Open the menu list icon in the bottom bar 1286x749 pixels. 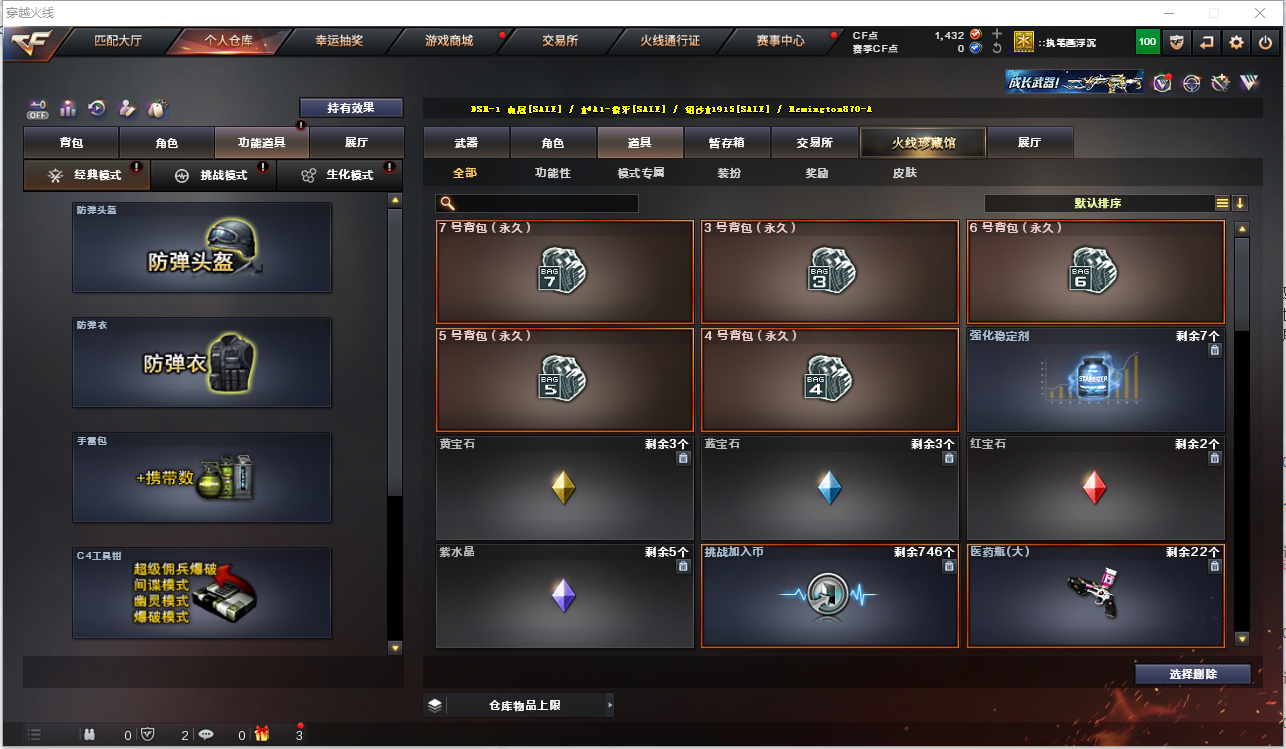pyautogui.click(x=35, y=734)
